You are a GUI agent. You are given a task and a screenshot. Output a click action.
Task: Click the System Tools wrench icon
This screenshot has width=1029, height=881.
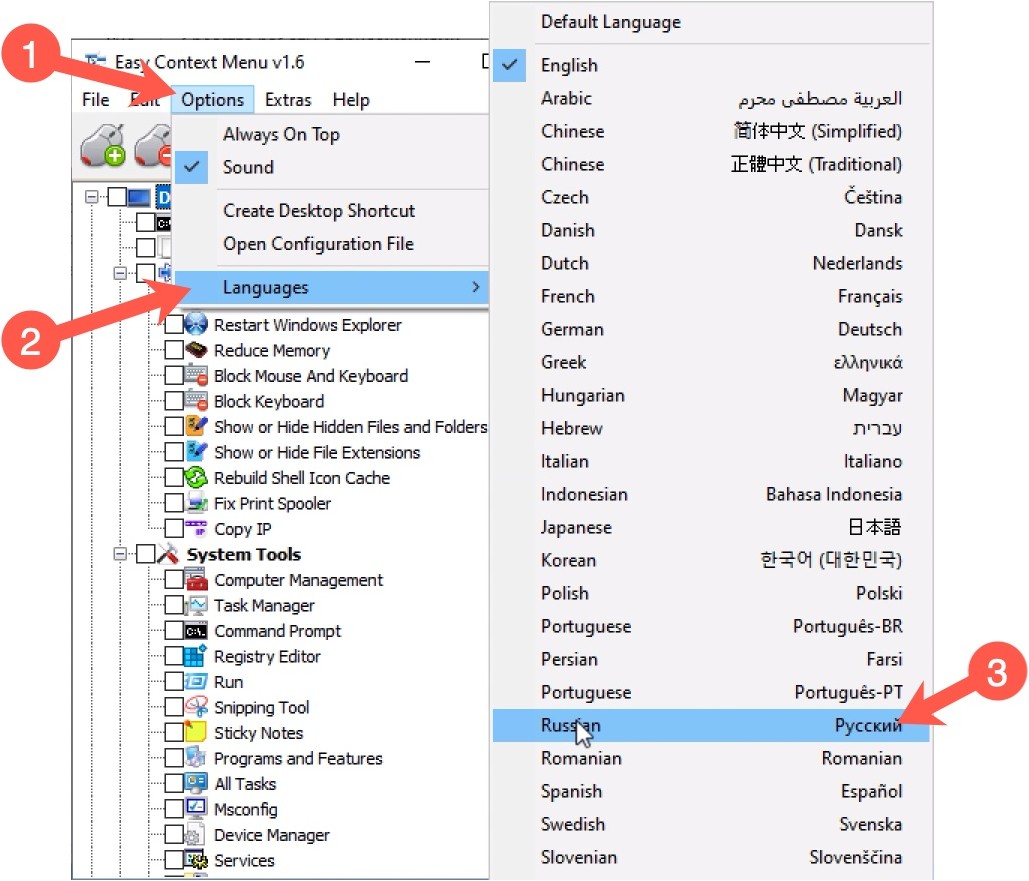(168, 554)
